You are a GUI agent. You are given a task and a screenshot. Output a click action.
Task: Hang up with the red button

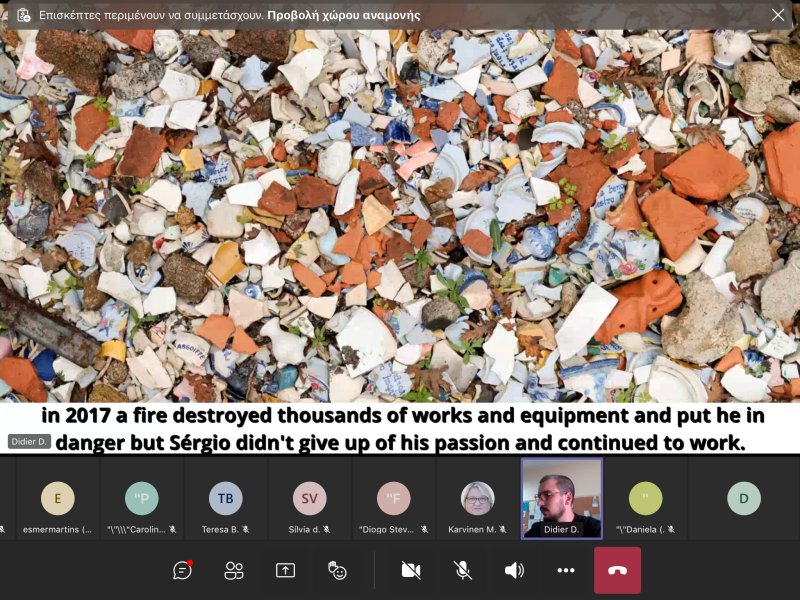click(617, 570)
